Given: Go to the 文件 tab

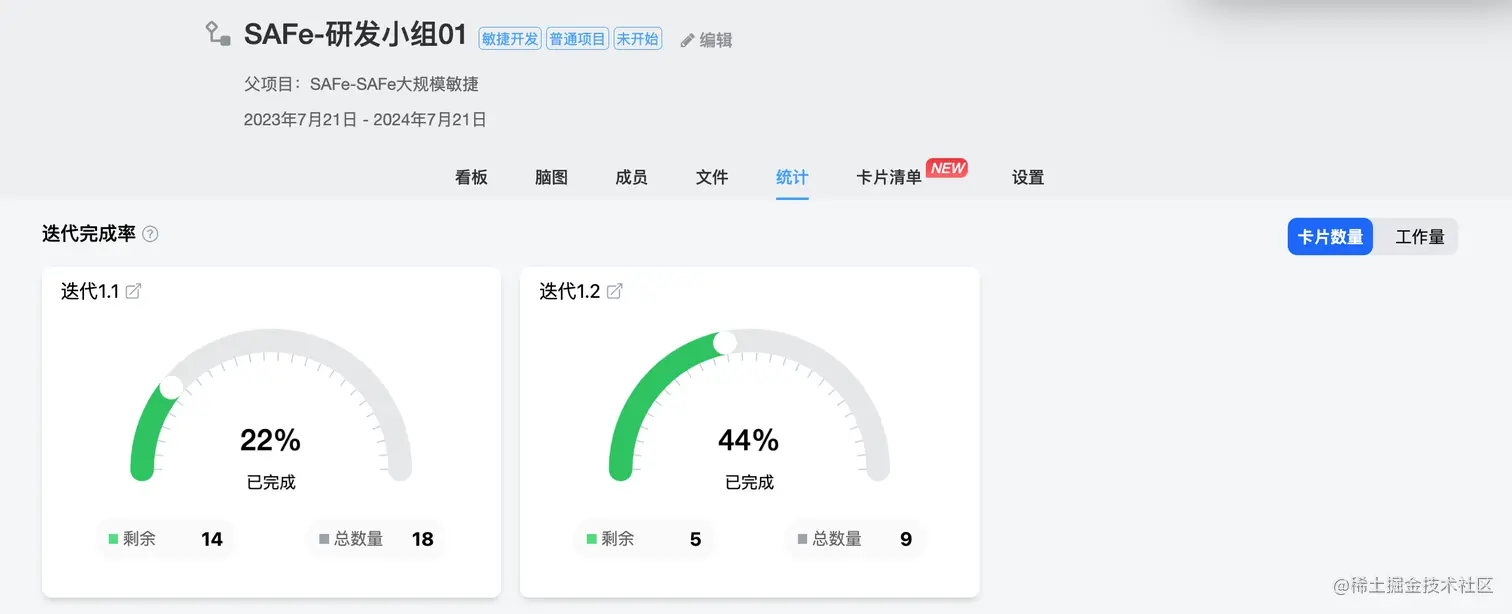Looking at the screenshot, I should click(711, 177).
